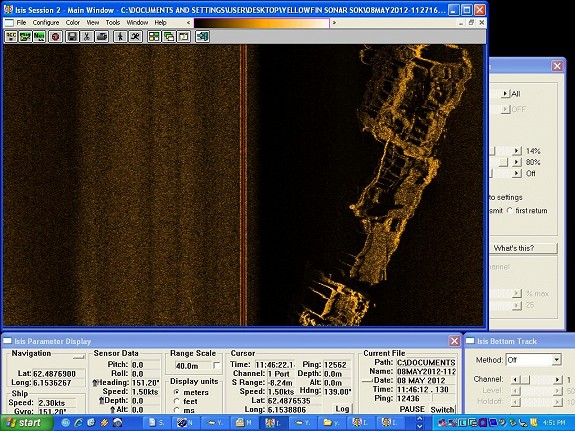Viewport: 575px width, 431px height.
Task: Click the second green toolbar icon
Action: tap(25, 37)
